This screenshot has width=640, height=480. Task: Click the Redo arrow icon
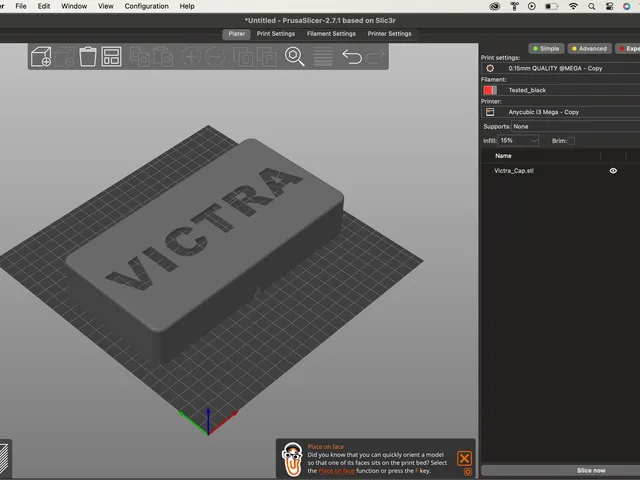coord(376,56)
